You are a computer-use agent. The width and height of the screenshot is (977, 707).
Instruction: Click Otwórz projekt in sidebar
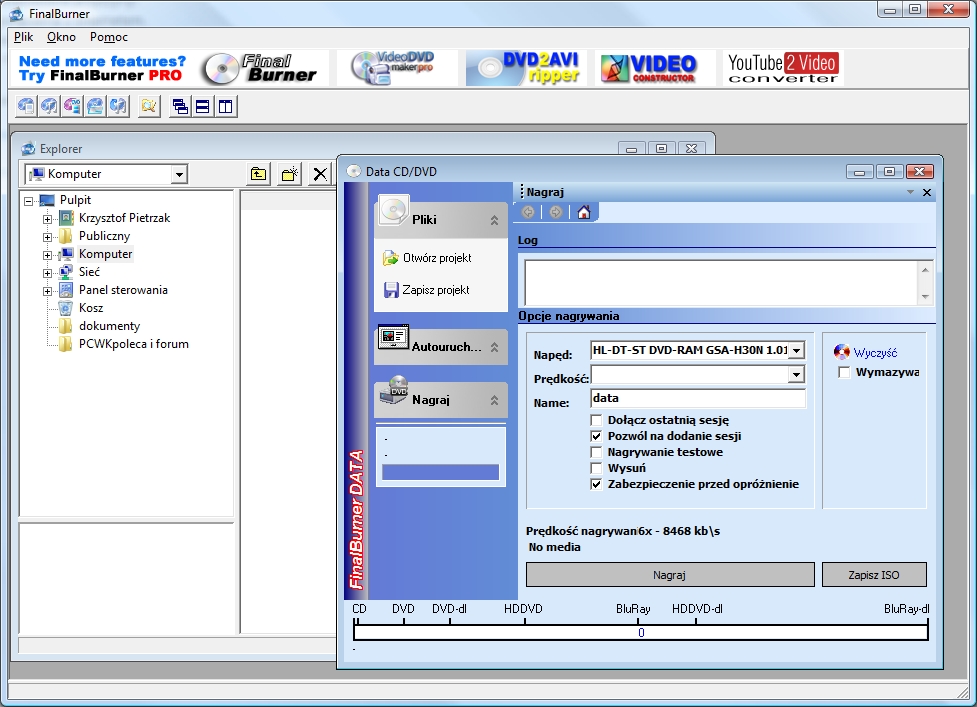[x=437, y=258]
